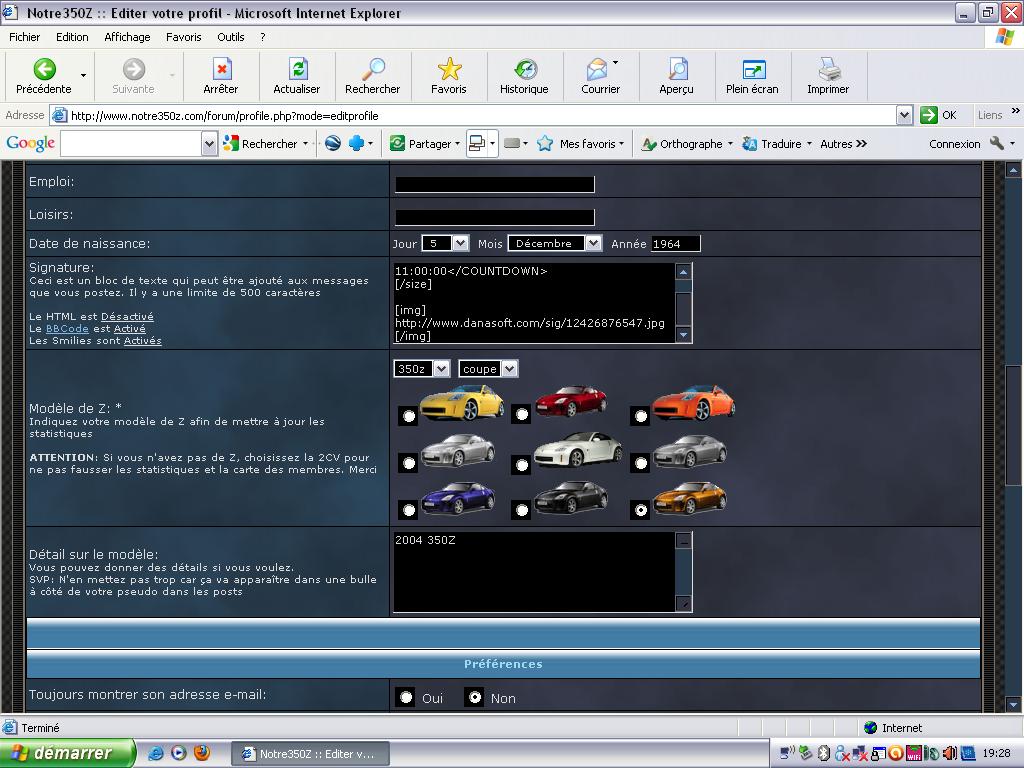Viewport: 1024px width, 768px height.
Task: Click the BBCode link
Action: 67,328
